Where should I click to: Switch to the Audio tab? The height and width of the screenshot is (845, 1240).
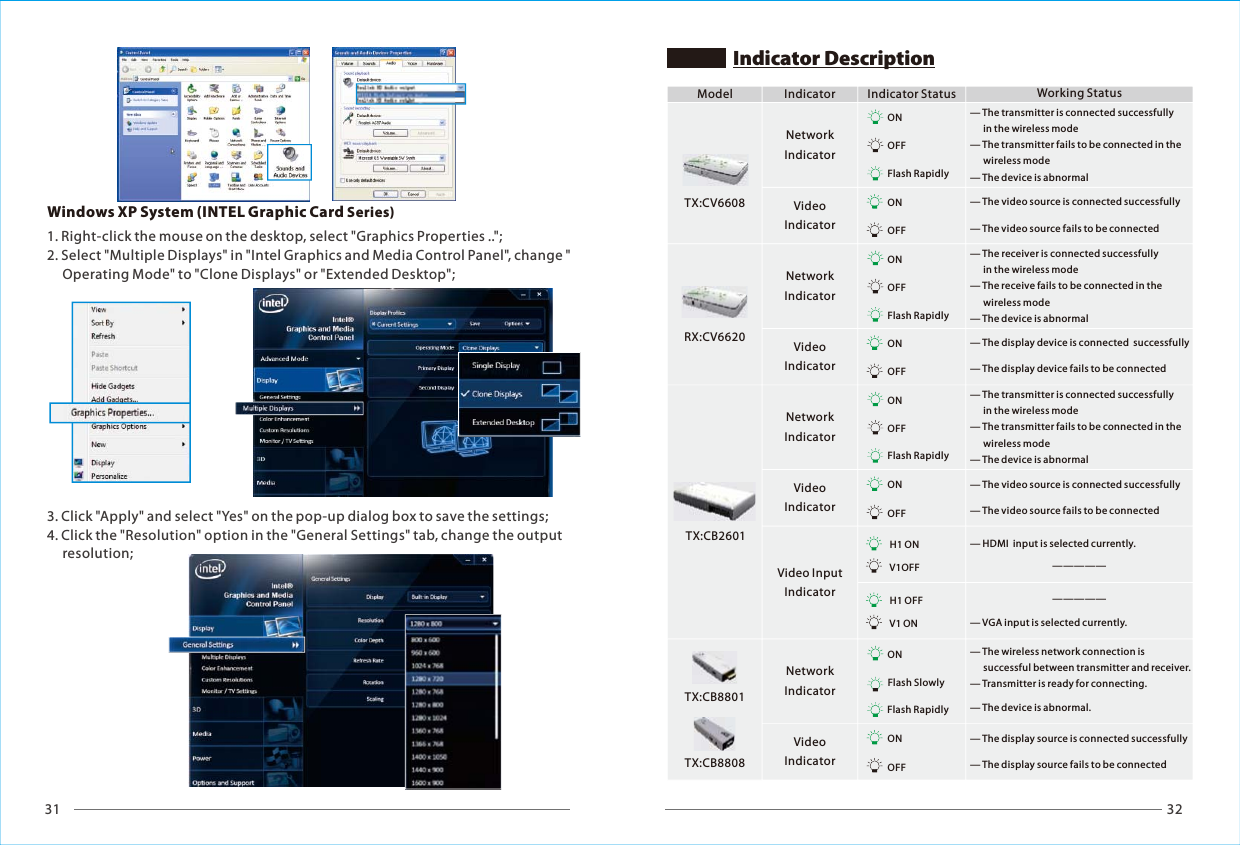coord(391,63)
